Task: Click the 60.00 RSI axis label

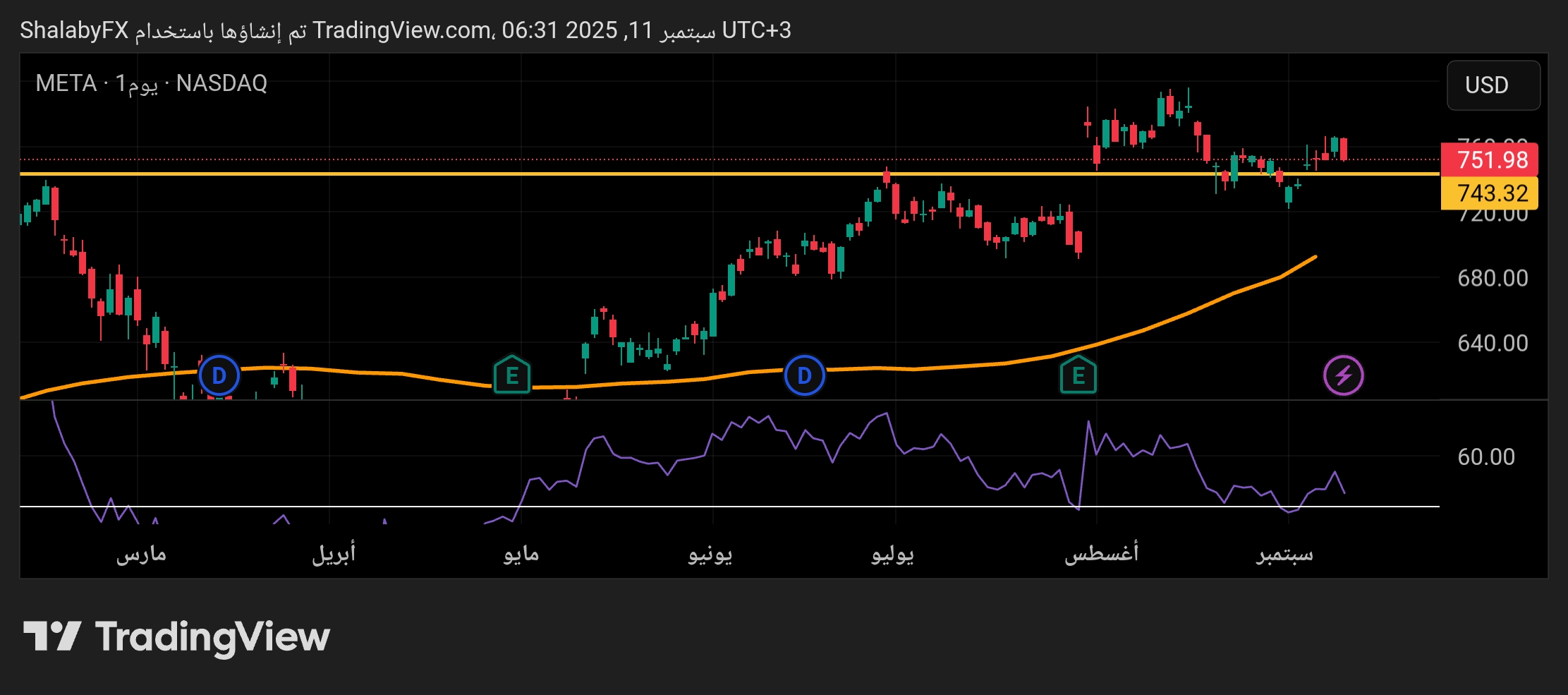Action: [x=1486, y=457]
